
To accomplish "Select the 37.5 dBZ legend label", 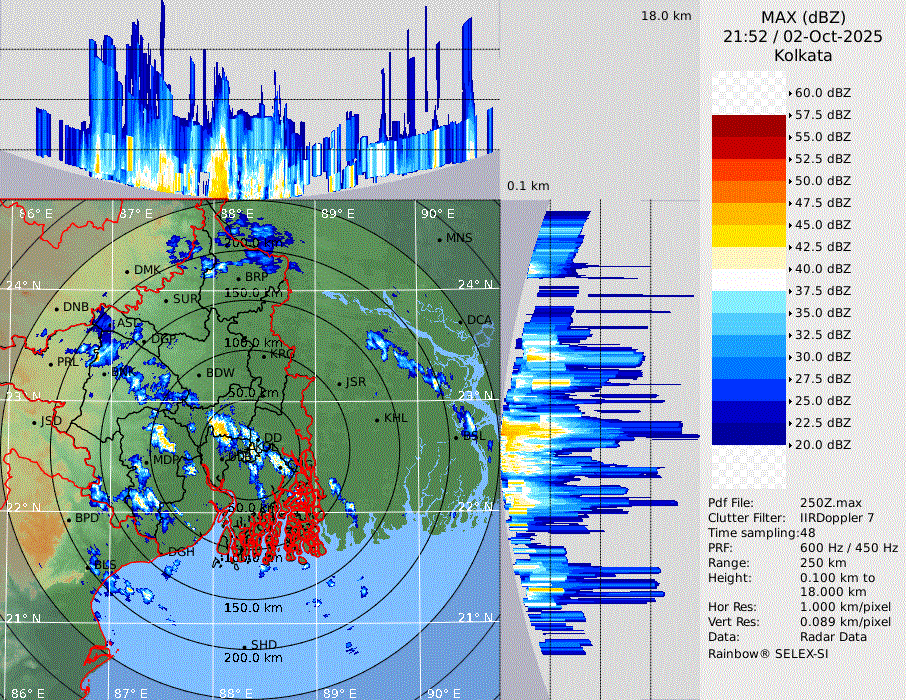I will 823,290.
